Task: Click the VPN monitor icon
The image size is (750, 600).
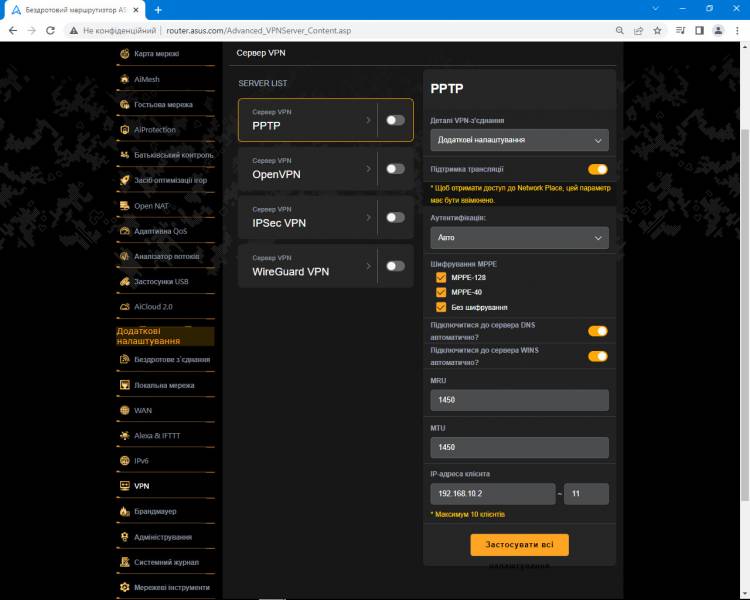Action: coord(125,486)
